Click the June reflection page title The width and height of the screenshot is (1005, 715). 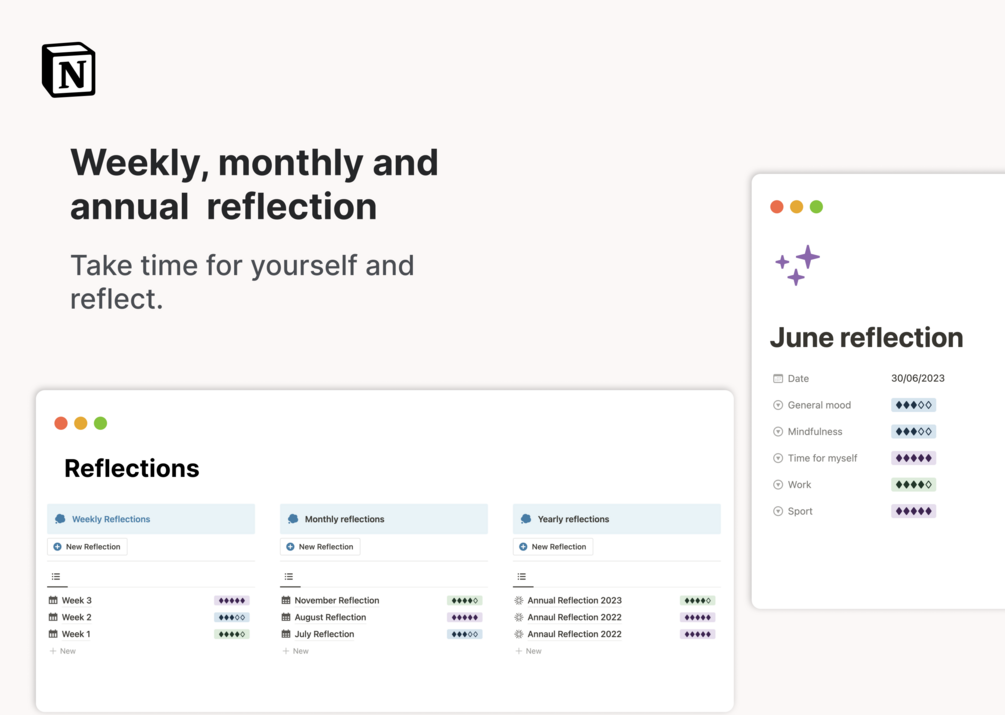click(x=866, y=338)
